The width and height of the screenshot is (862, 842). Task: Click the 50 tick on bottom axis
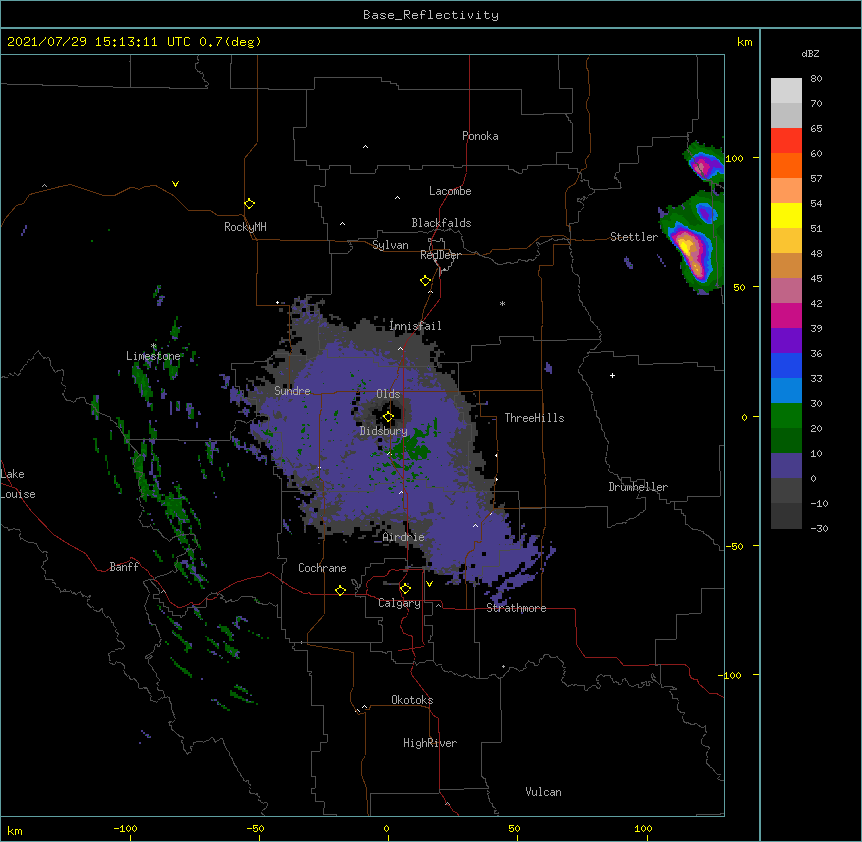coord(514,828)
